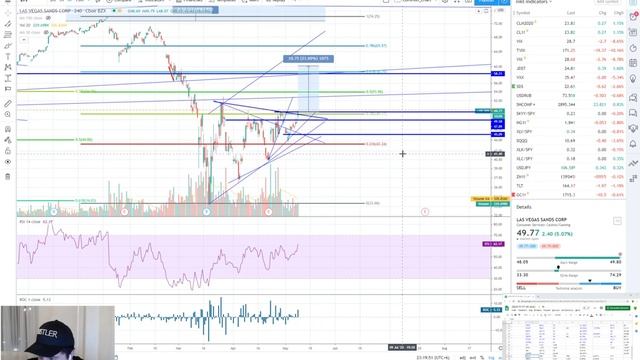Open the ideas lightbulb icon
The image size is (640, 360).
[633, 79]
